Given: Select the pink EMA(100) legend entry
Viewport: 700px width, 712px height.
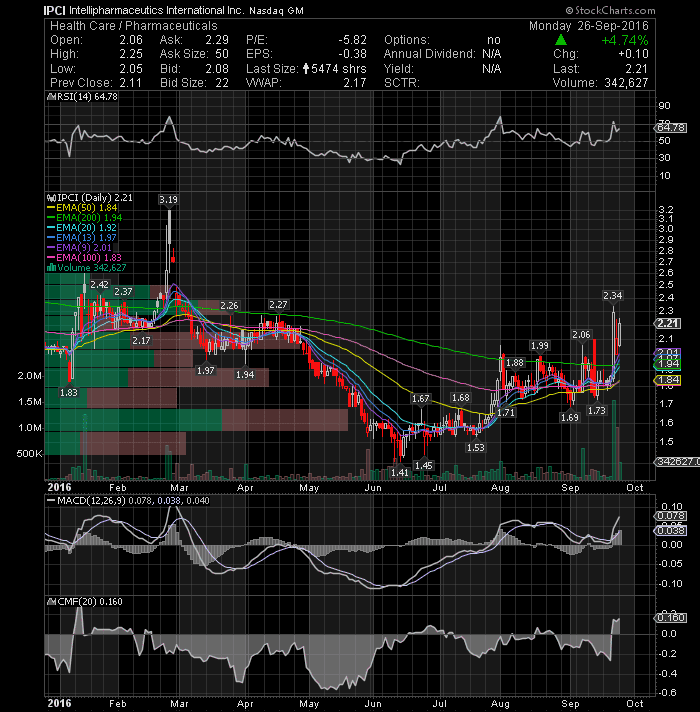Looking at the screenshot, I should click(x=84, y=257).
